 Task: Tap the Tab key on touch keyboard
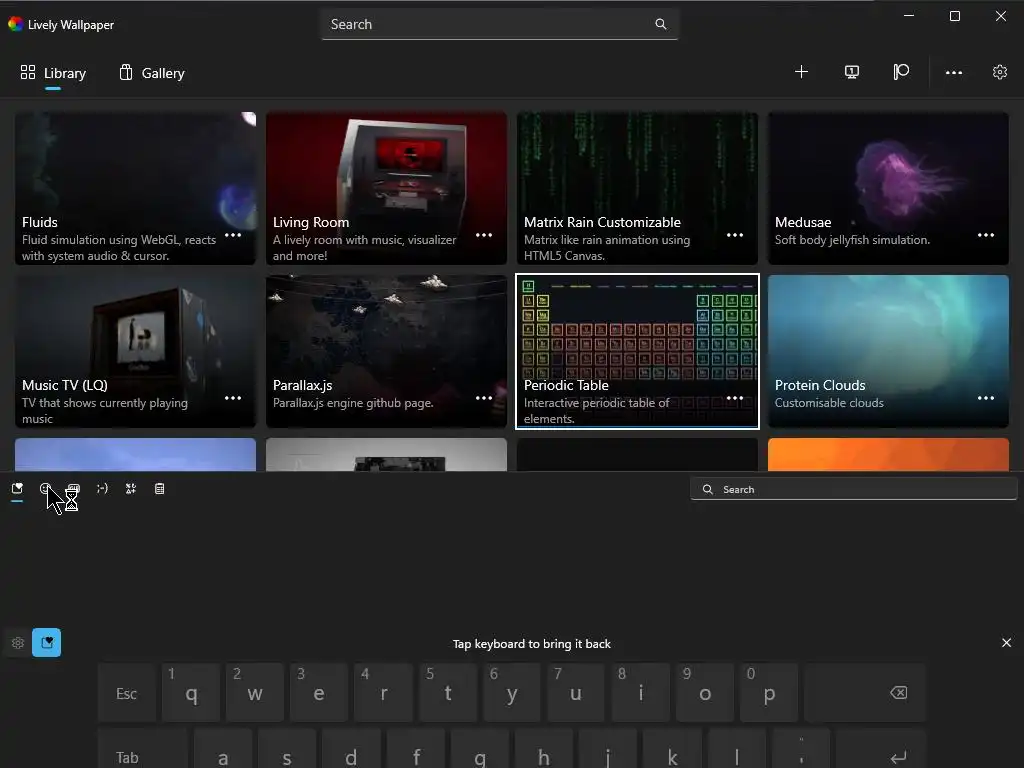(x=142, y=748)
